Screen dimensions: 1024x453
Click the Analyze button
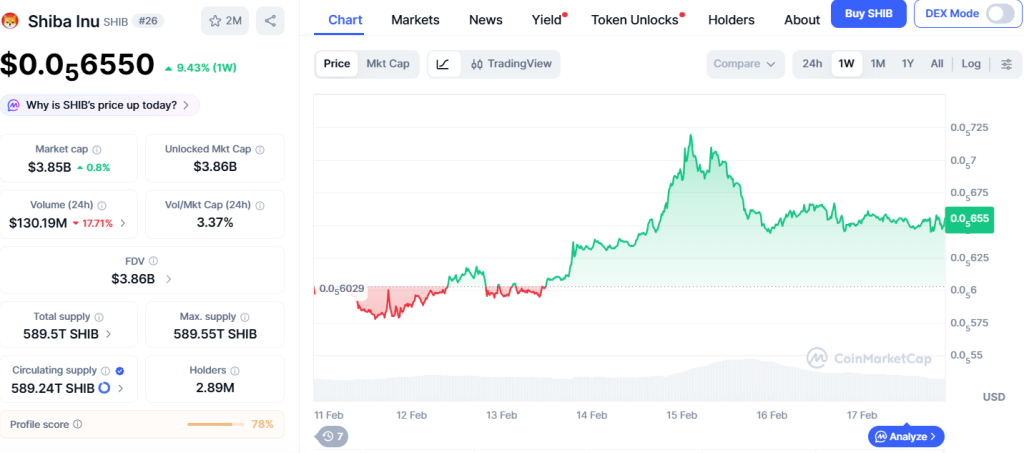point(906,436)
